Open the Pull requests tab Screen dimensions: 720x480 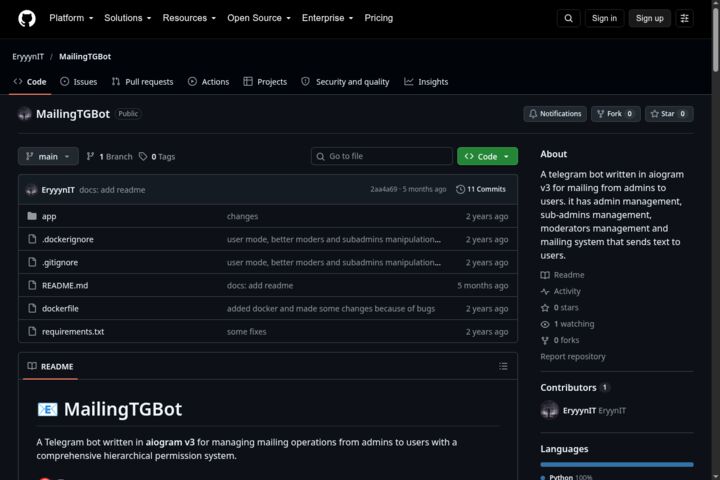pyautogui.click(x=142, y=82)
